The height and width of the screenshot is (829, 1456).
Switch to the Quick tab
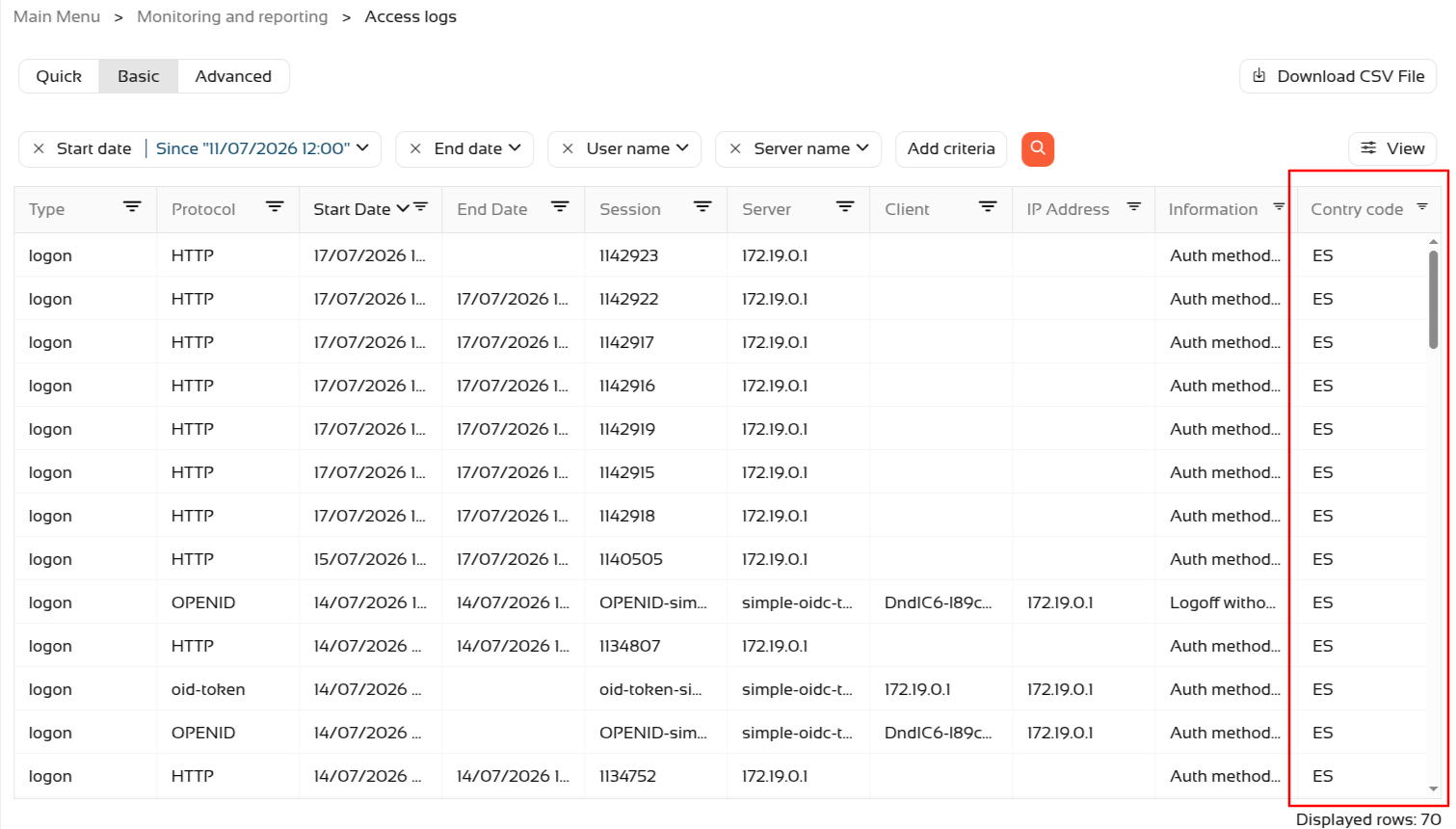tap(59, 76)
